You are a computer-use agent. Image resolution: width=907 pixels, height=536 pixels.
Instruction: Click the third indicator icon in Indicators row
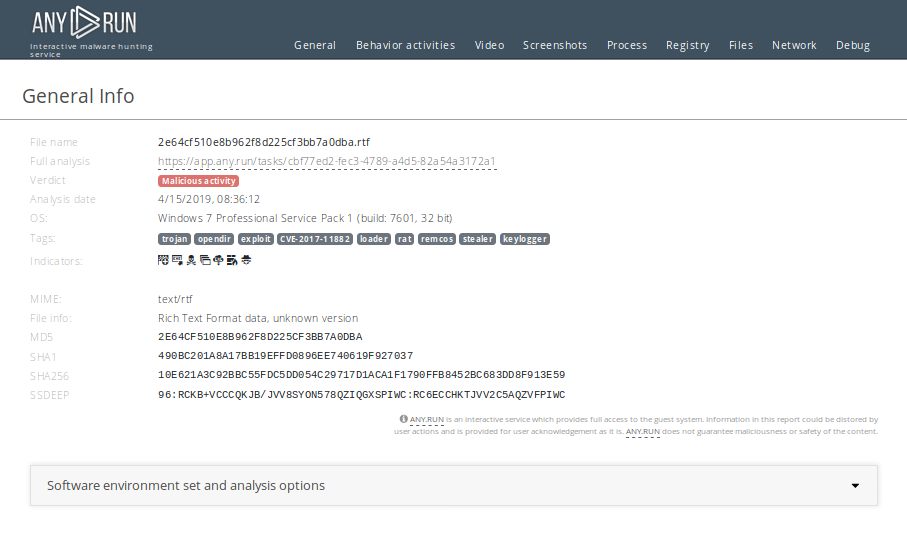point(191,260)
